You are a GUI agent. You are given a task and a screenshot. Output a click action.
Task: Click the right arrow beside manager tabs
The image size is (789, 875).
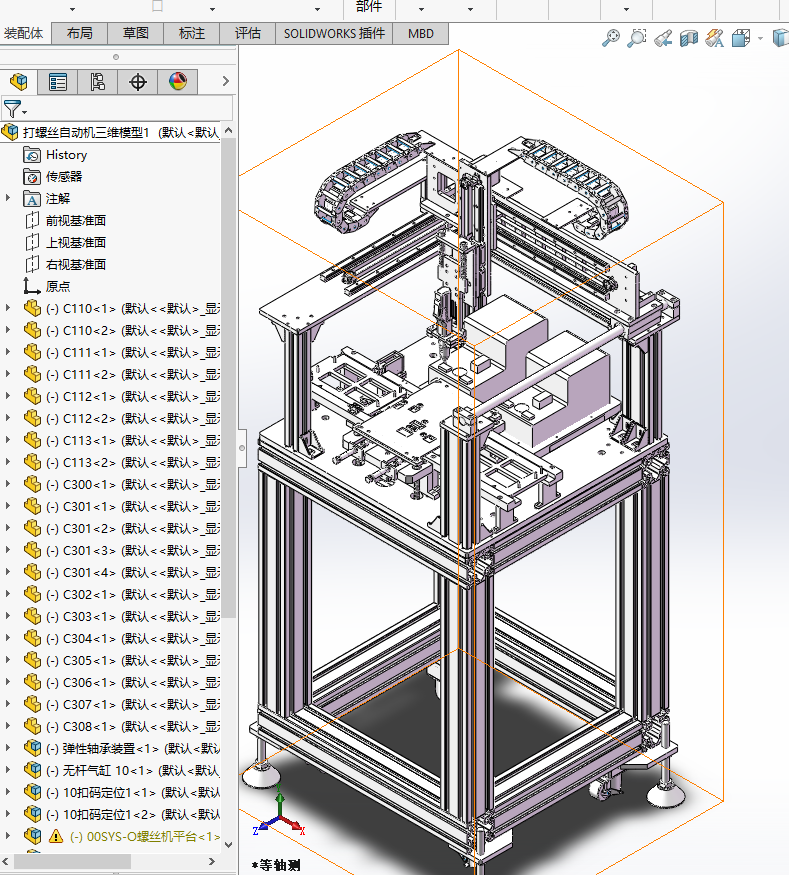tap(226, 82)
